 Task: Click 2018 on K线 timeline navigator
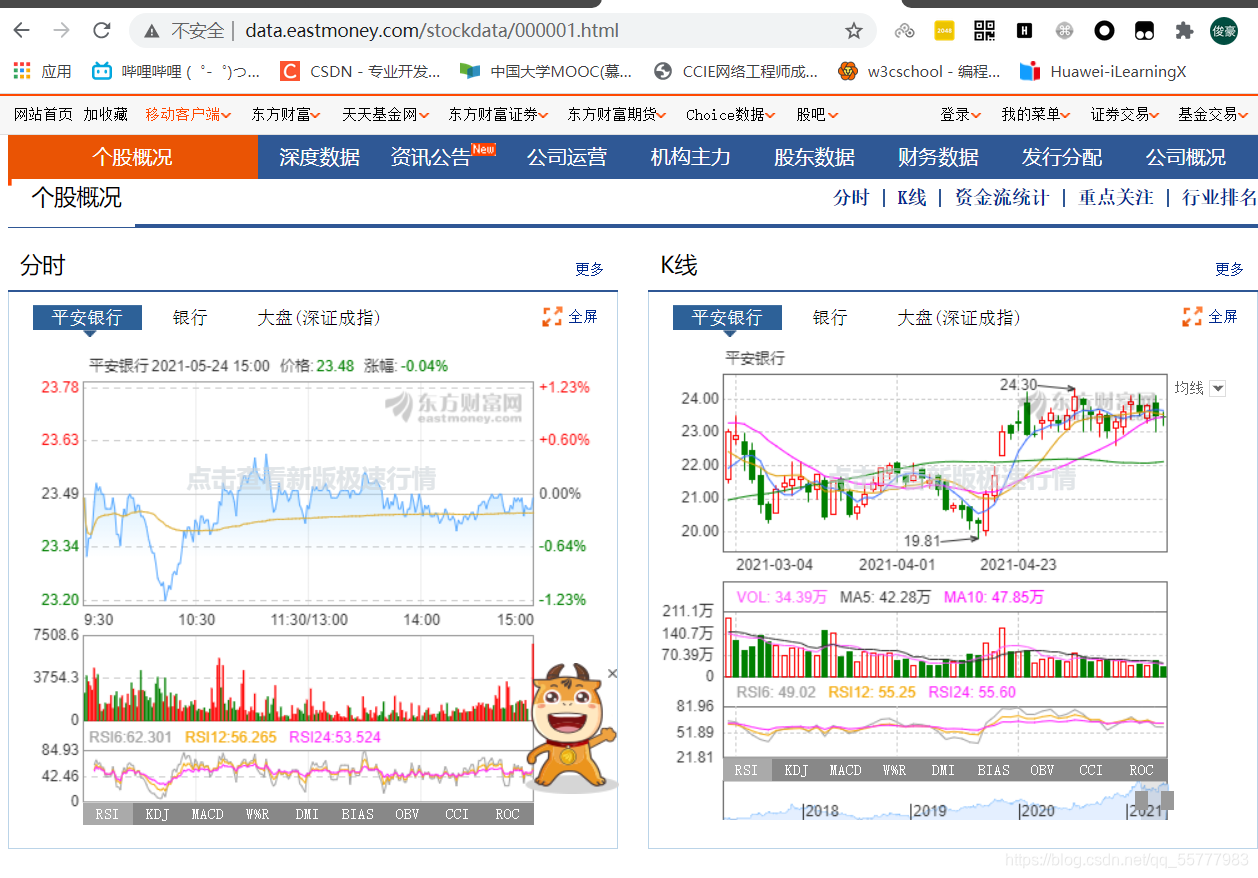(x=822, y=810)
